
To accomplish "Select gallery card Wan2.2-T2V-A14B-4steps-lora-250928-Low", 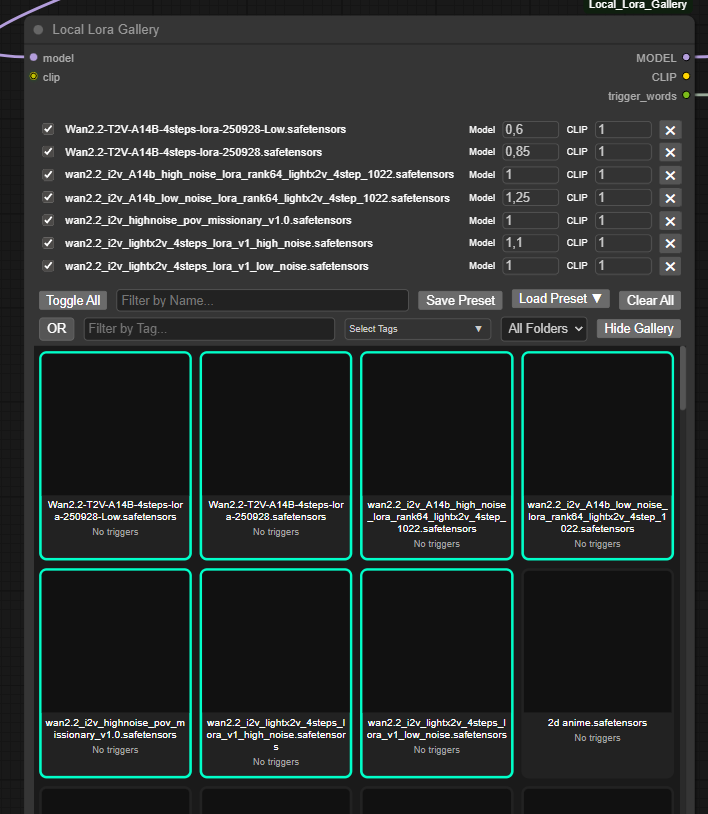I will [x=115, y=456].
